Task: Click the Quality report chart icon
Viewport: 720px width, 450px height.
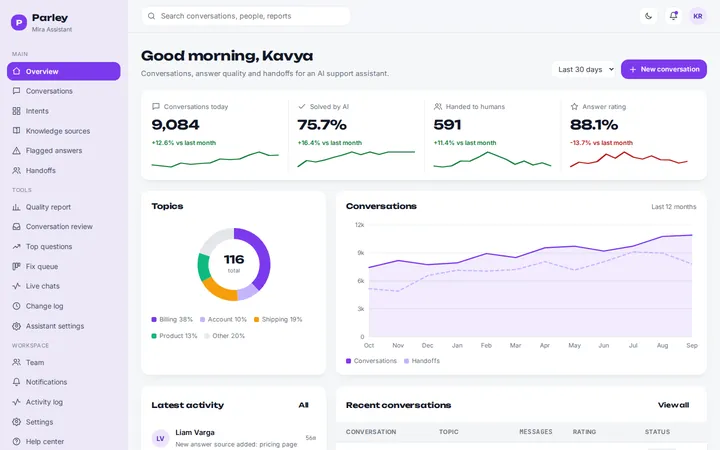Action: click(x=17, y=207)
